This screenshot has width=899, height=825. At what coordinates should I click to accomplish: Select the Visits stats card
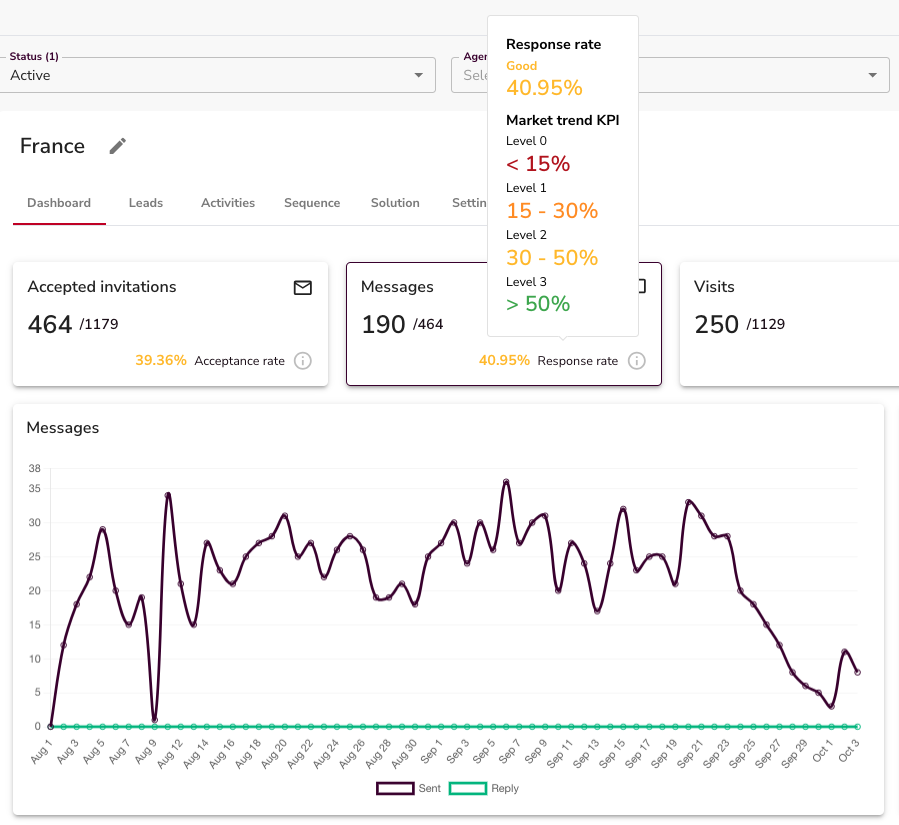coord(788,323)
